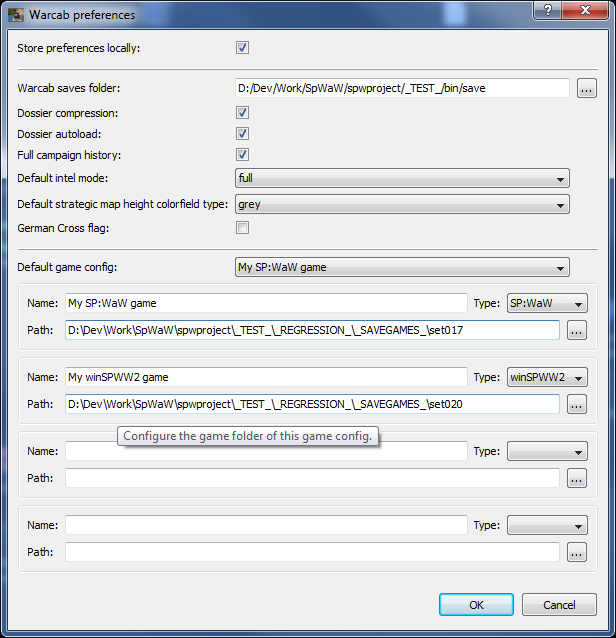Click the dialog help question mark button

click(547, 10)
